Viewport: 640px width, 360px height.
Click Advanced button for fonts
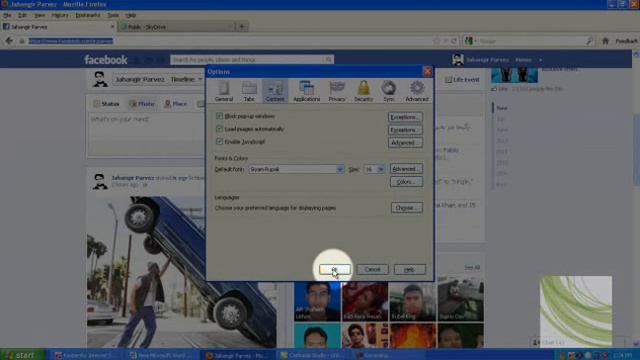tap(406, 169)
